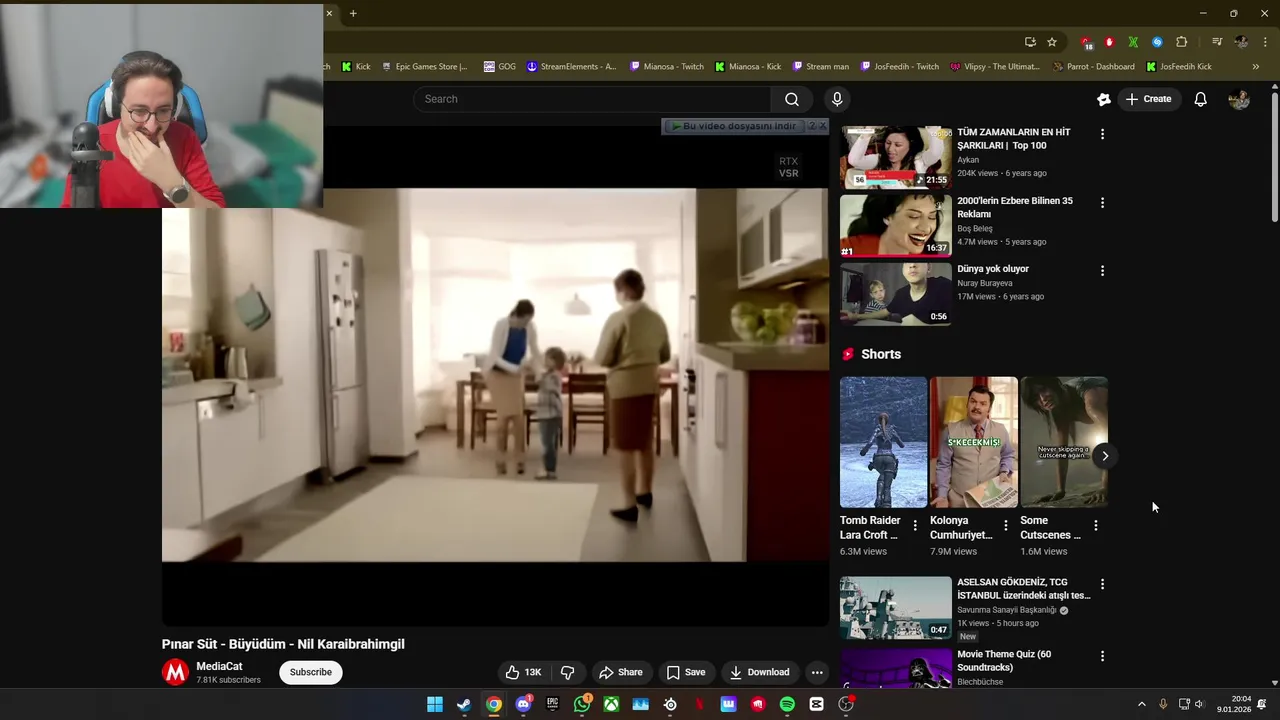Open the Dünya yok oluyor video thumbnail
Screen dimensions: 1280x720
[895, 294]
